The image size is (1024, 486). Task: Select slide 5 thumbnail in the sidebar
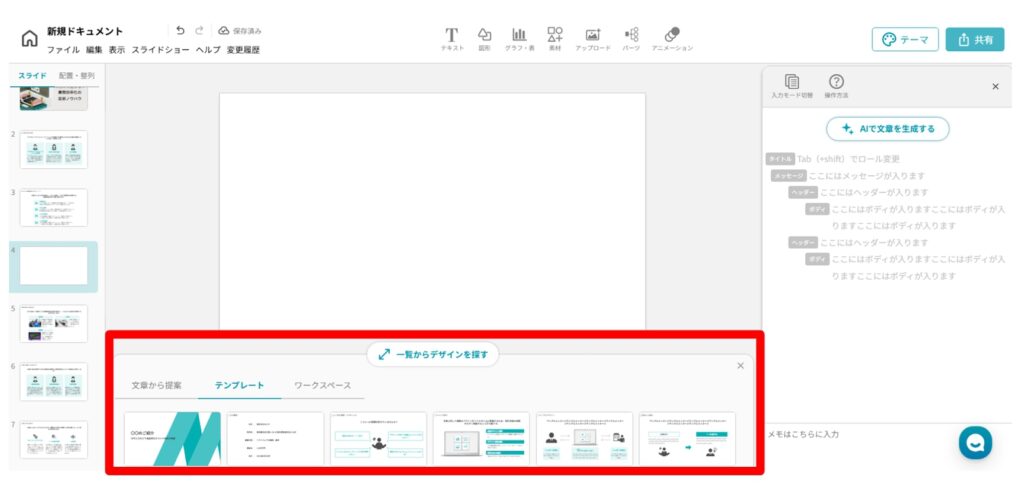pos(54,324)
